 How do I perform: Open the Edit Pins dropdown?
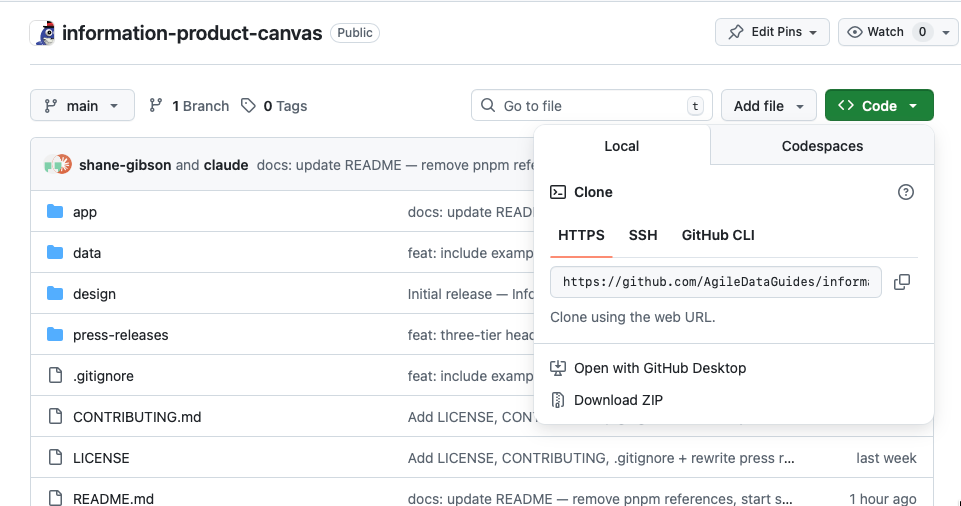(x=772, y=32)
